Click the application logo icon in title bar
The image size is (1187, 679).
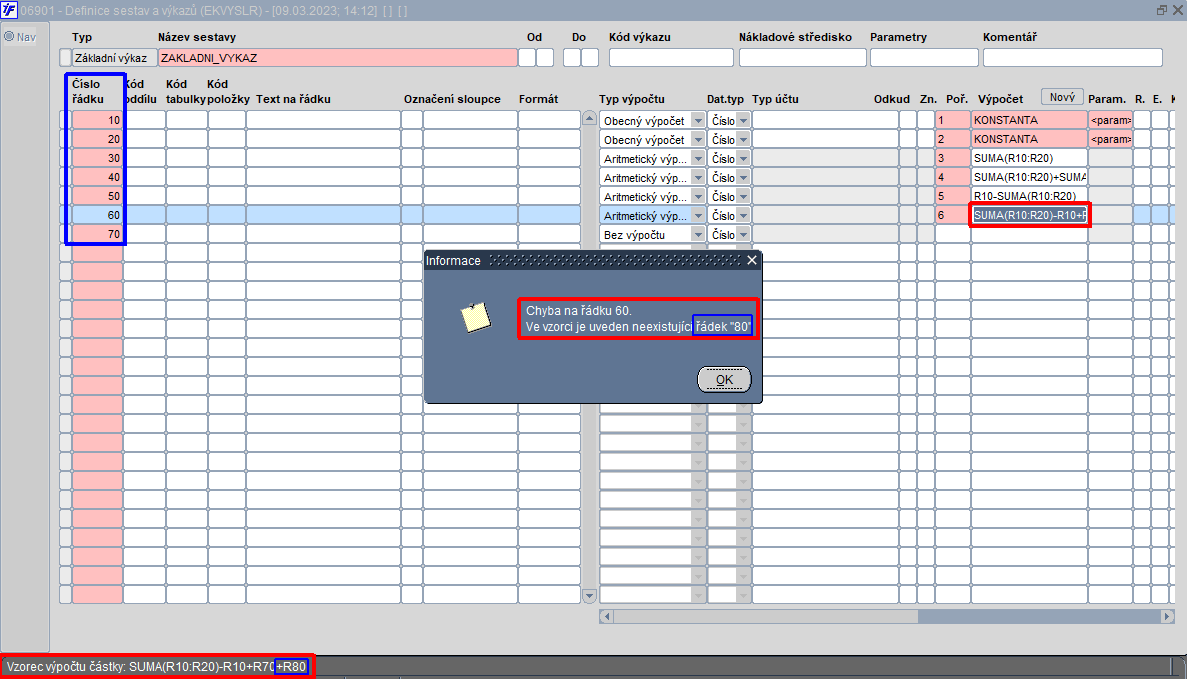pyautogui.click(x=8, y=10)
